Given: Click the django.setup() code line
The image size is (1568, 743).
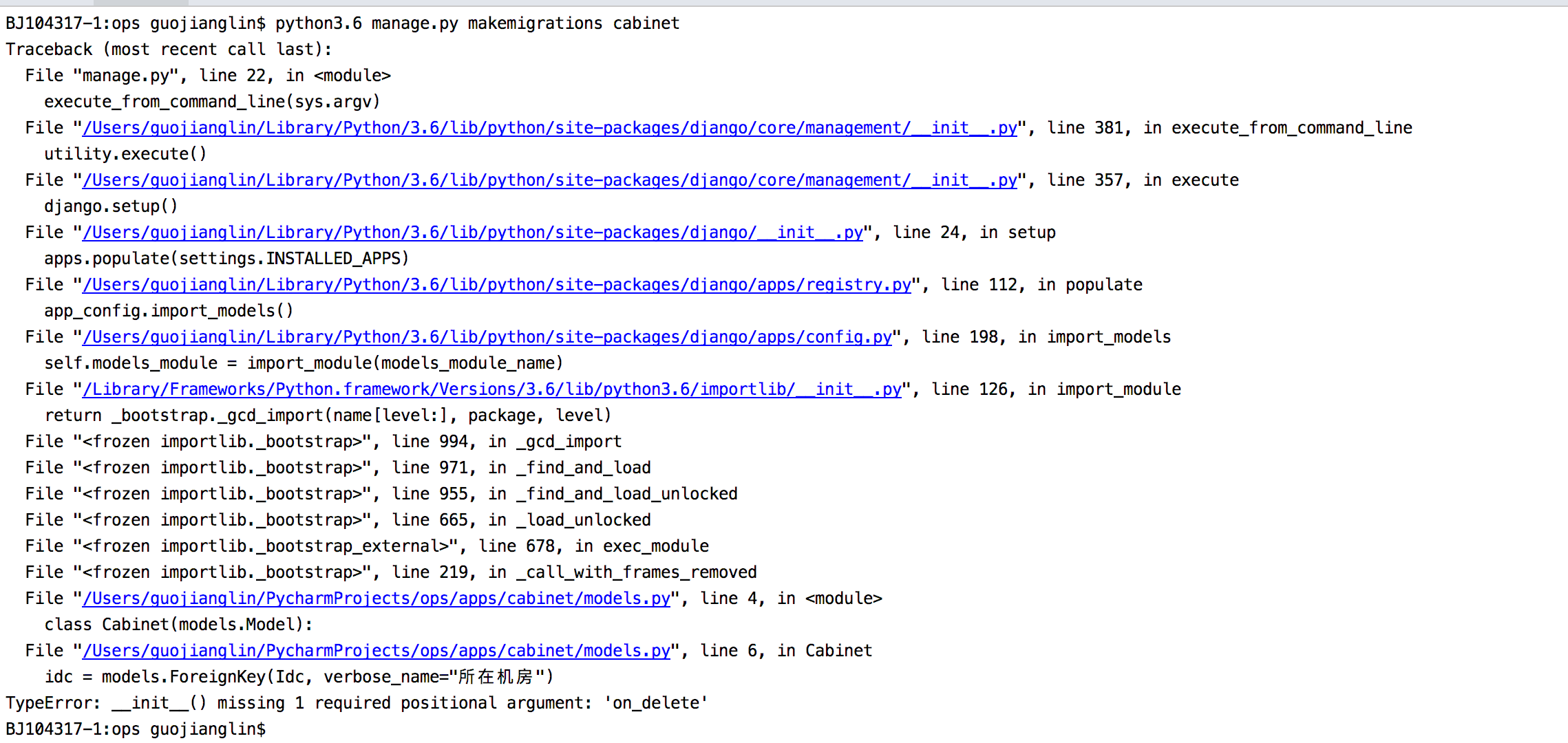Looking at the screenshot, I should (x=110, y=206).
